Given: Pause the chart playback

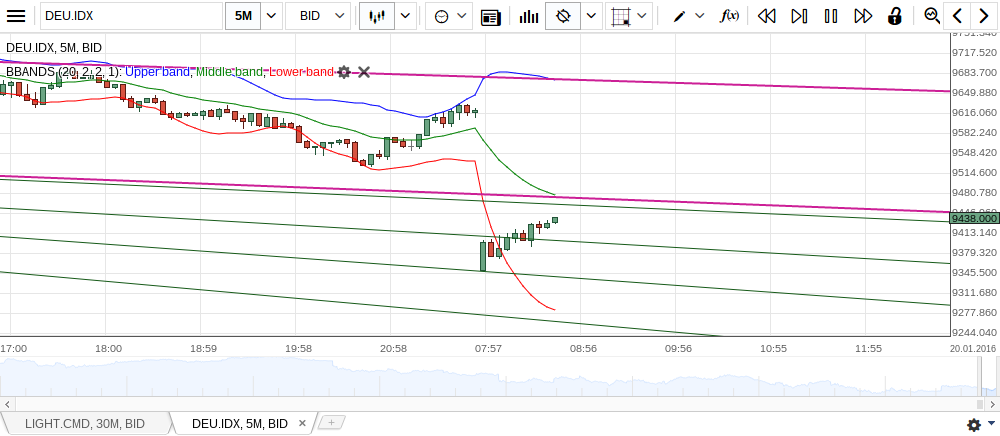Looking at the screenshot, I should pos(830,16).
